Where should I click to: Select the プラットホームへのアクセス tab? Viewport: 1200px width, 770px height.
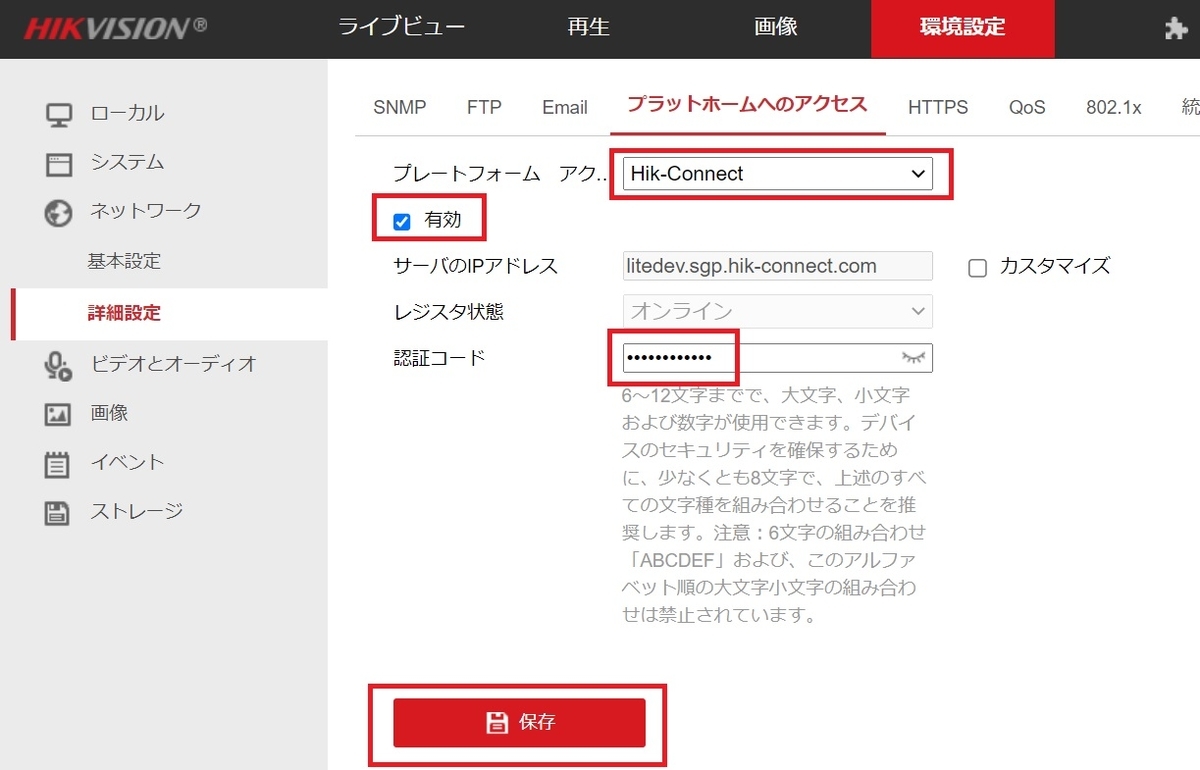point(747,105)
